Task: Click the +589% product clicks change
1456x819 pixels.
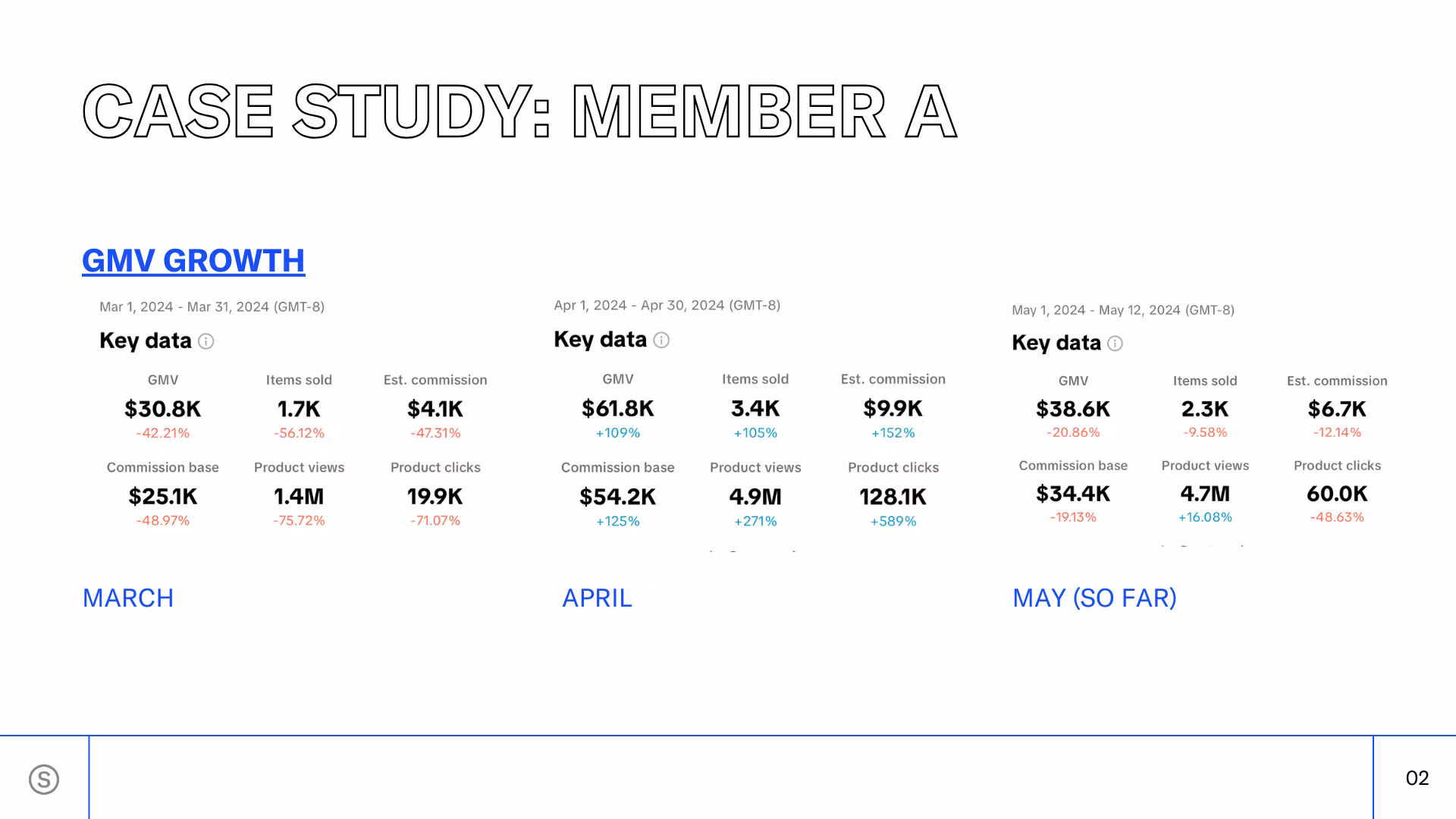Action: tap(893, 522)
